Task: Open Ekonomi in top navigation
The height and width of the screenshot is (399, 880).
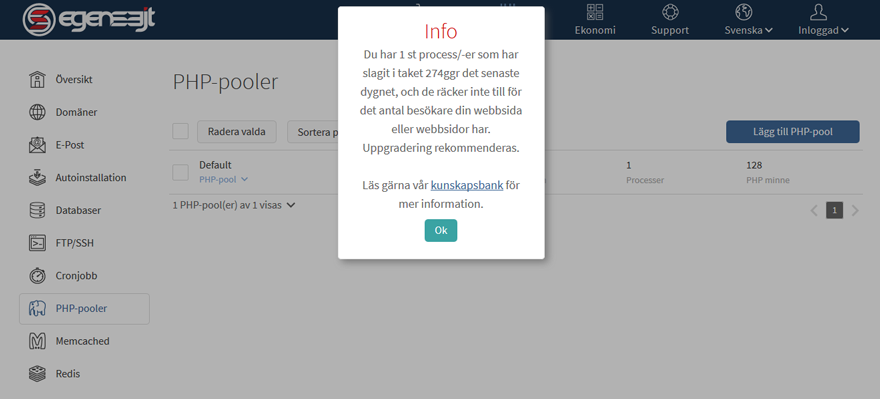Action: pos(595,30)
